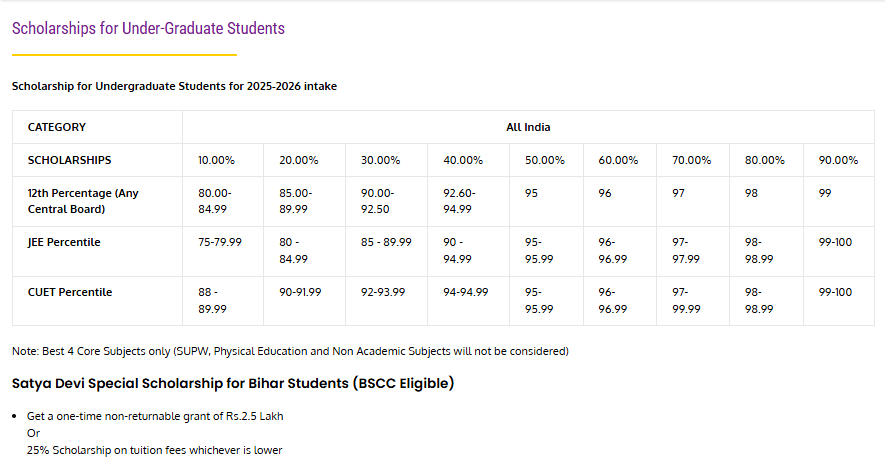Click the CUET Percentile row label
885x473 pixels.
[x=69, y=292]
